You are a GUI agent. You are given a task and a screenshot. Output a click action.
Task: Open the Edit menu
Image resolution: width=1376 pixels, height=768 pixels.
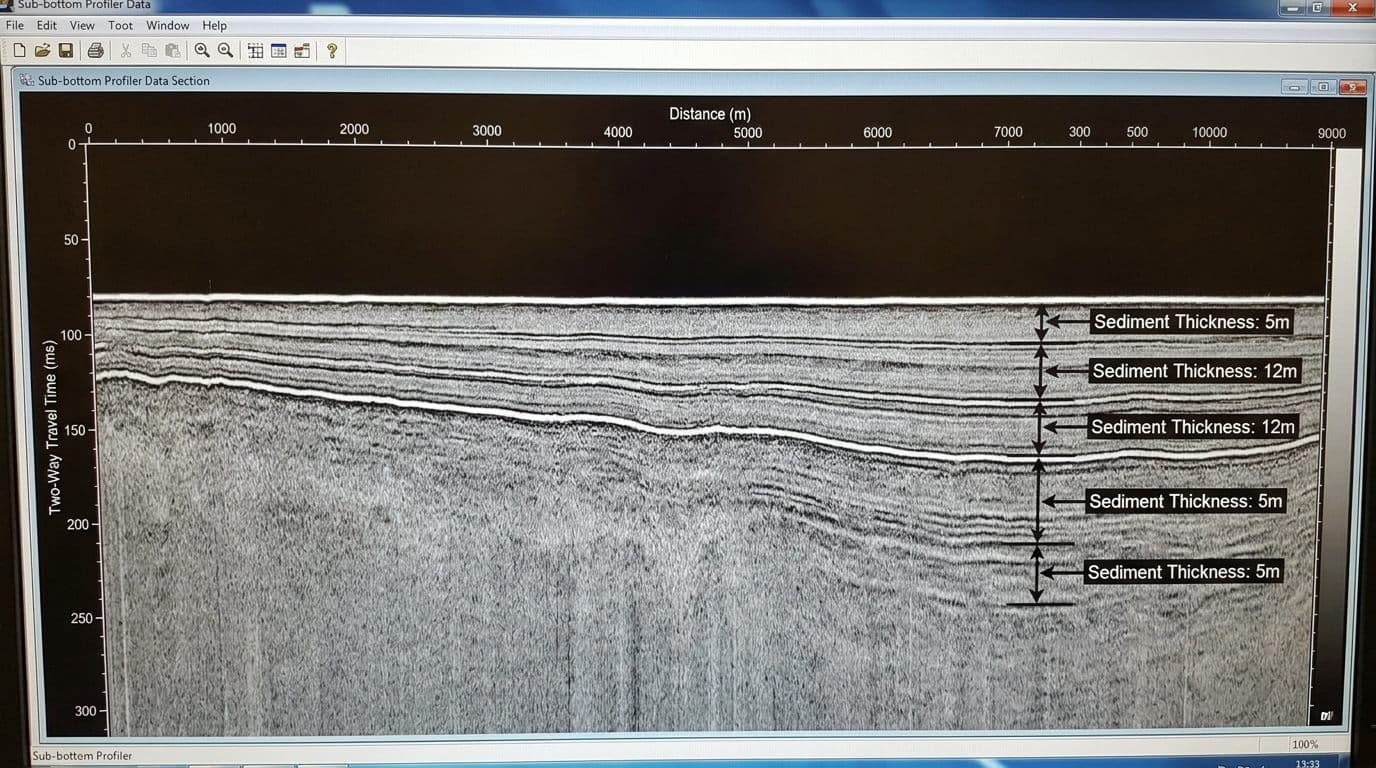pos(47,25)
